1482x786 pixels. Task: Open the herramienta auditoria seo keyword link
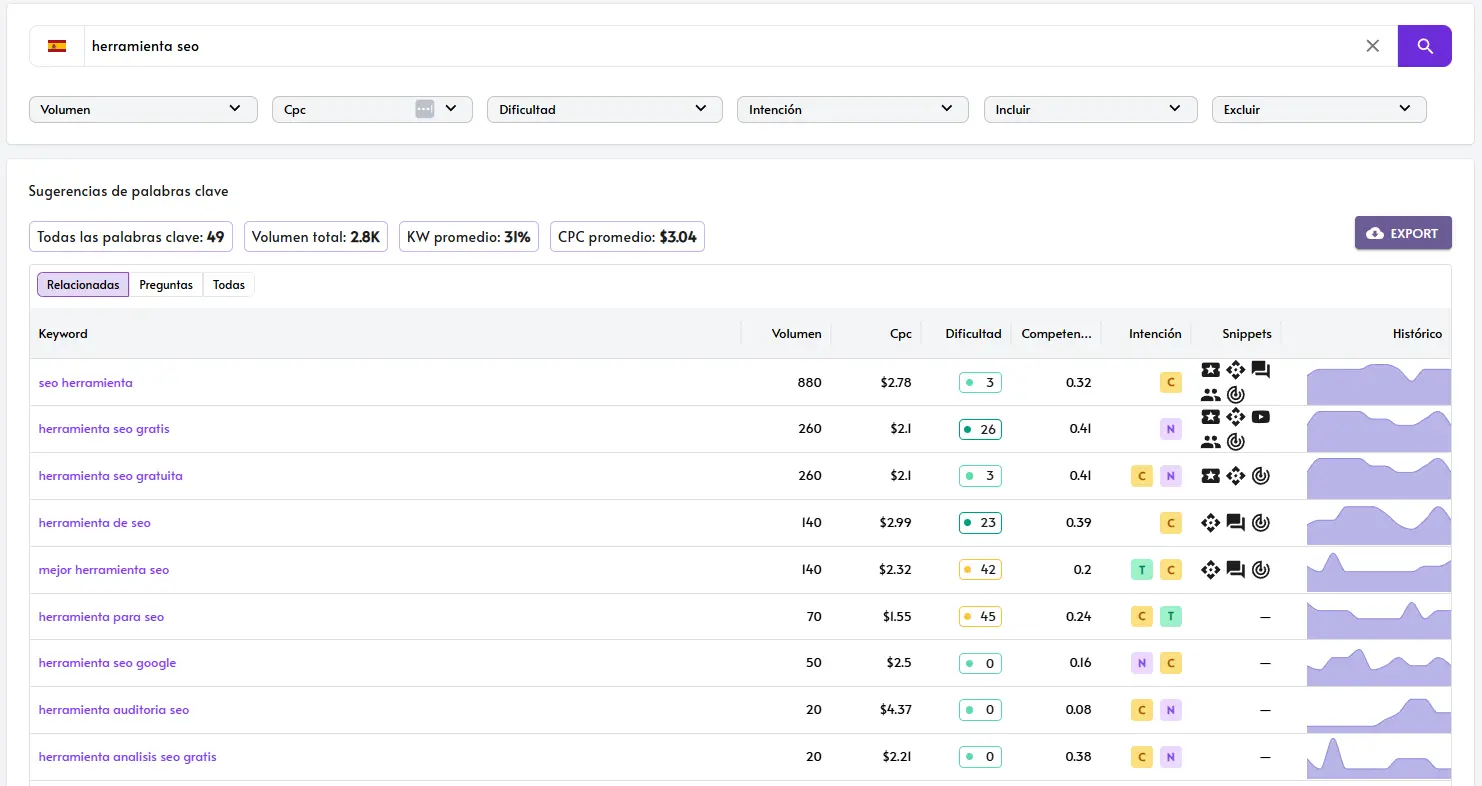pyautogui.click(x=114, y=710)
